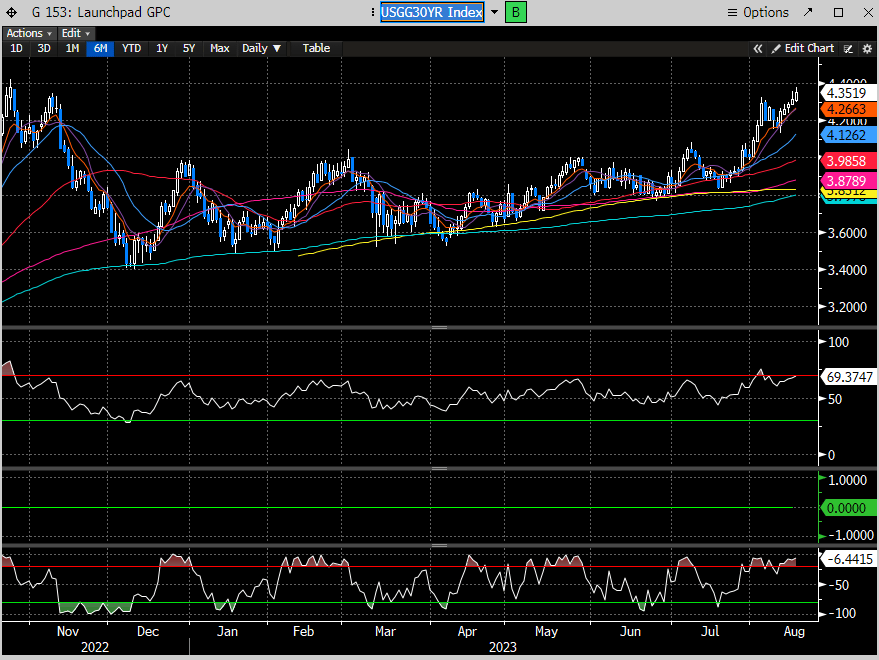Select the 5Y time range

coord(188,48)
